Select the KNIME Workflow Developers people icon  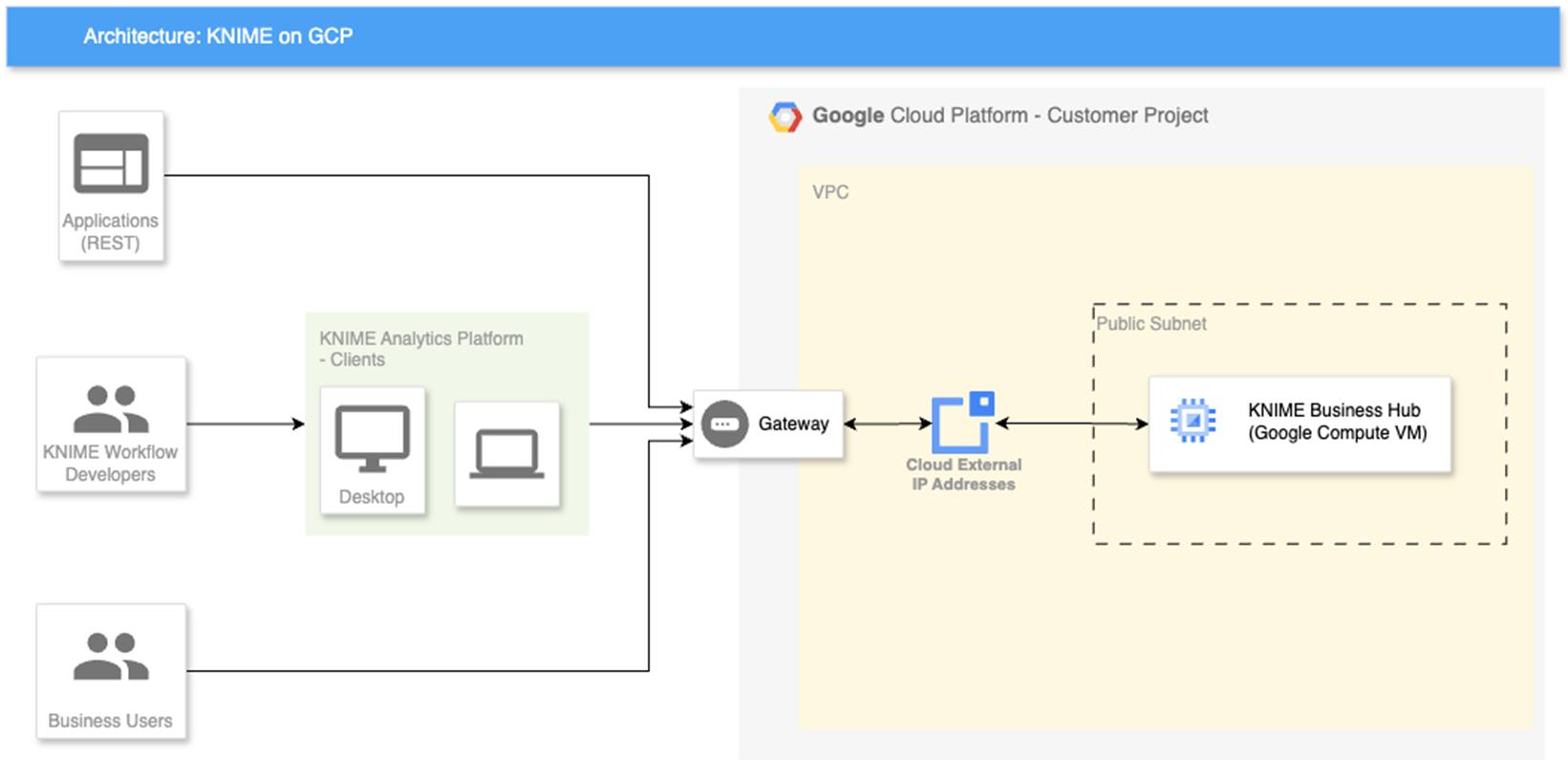111,409
